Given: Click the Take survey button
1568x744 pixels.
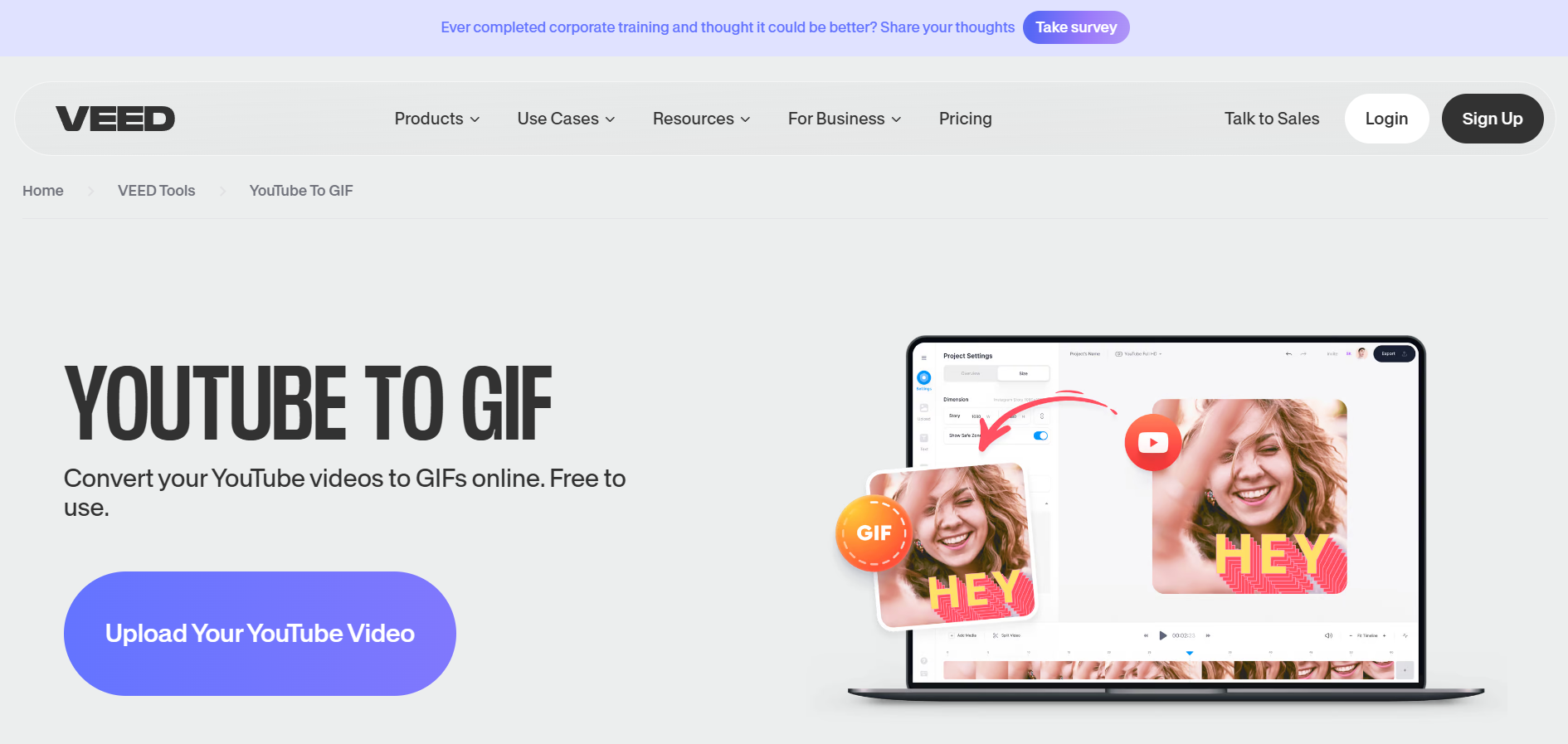Looking at the screenshot, I should (x=1076, y=27).
